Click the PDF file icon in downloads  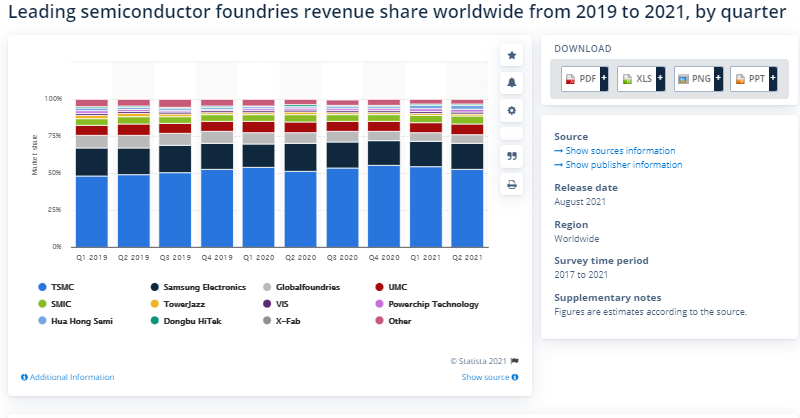pyautogui.click(x=570, y=80)
